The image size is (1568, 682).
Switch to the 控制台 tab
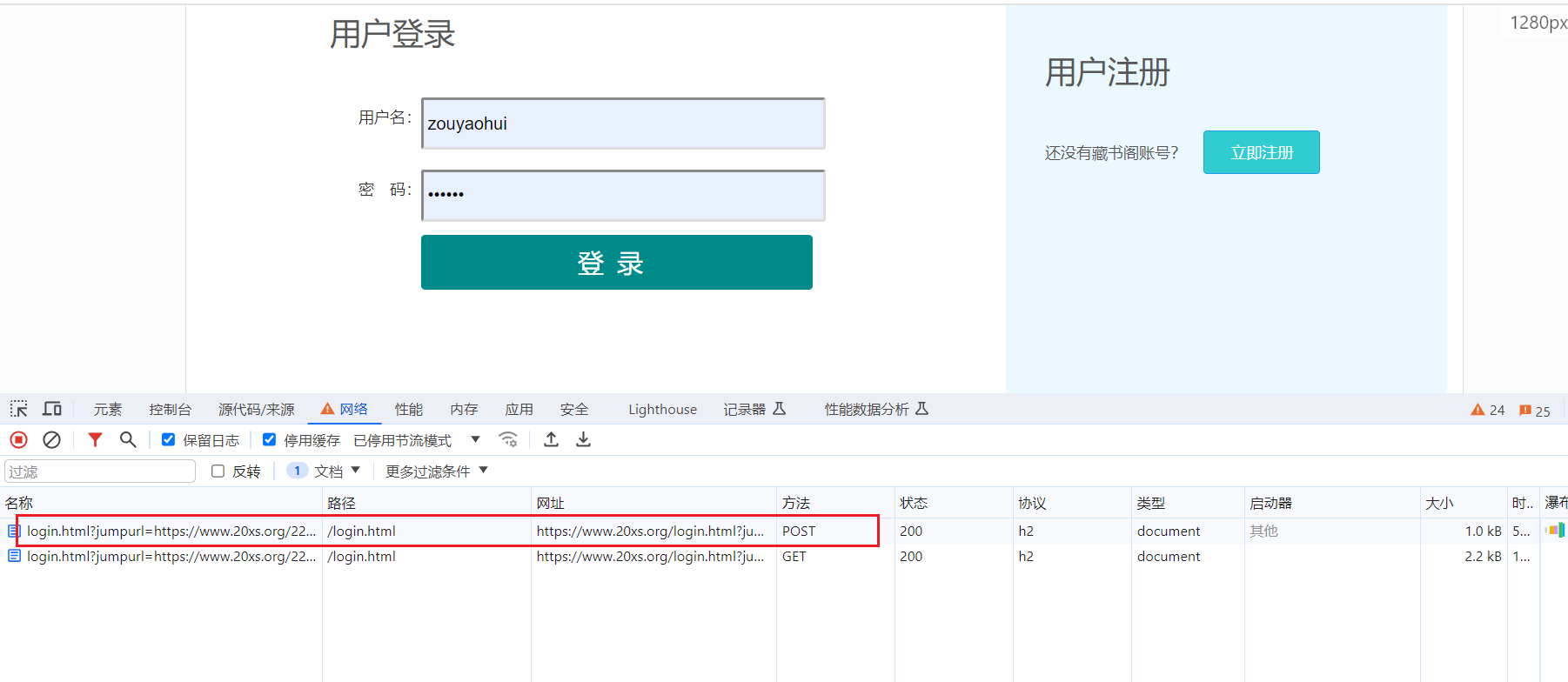[x=170, y=410]
